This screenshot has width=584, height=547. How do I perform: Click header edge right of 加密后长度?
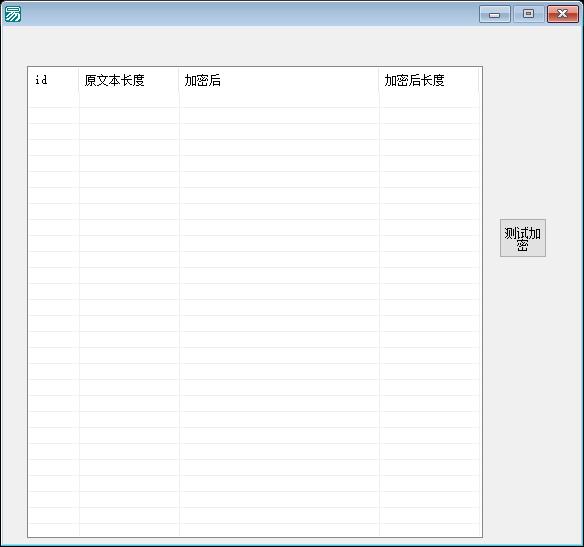pos(479,80)
